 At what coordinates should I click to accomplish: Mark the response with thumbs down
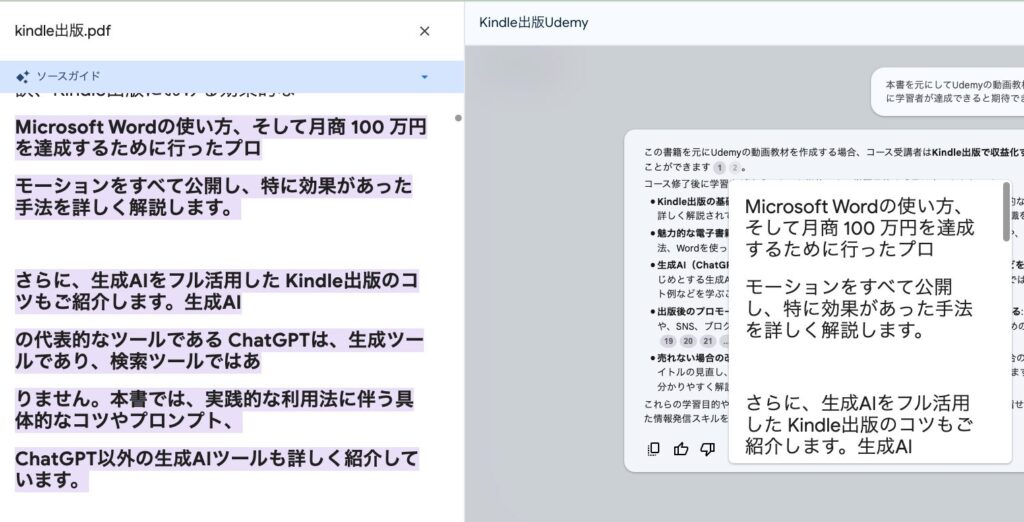(708, 449)
